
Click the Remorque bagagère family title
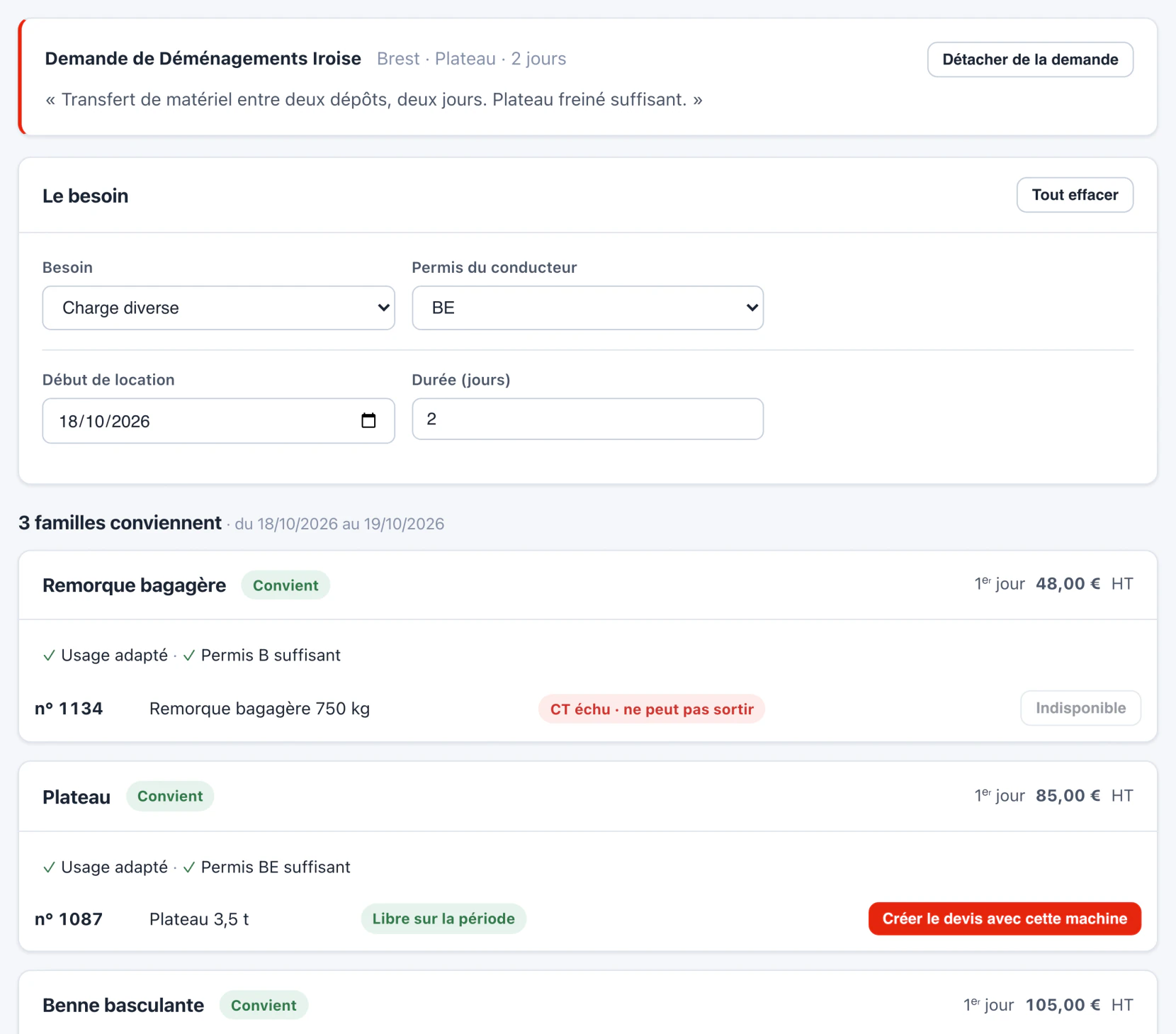(134, 585)
